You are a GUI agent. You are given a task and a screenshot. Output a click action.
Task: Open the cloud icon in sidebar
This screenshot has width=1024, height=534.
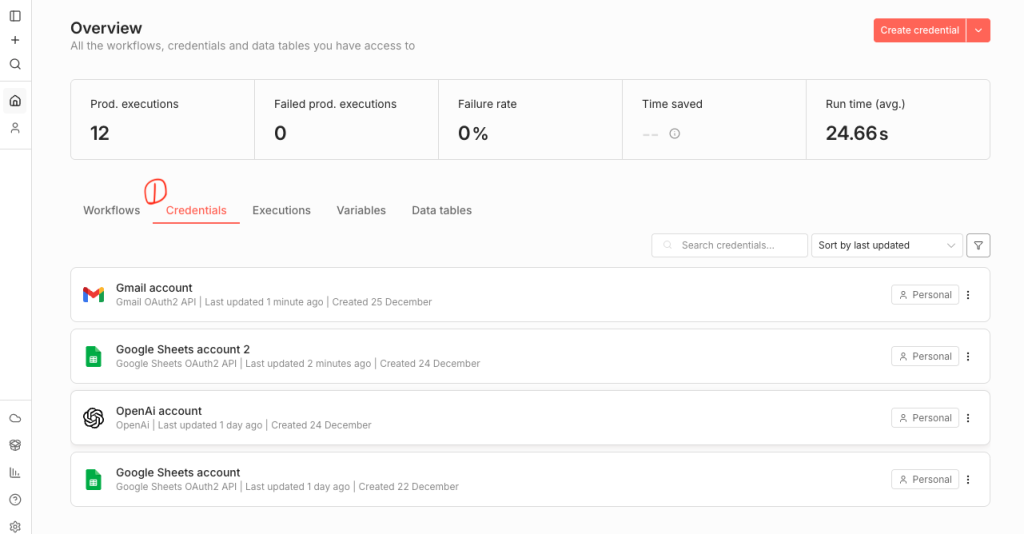pyautogui.click(x=15, y=418)
